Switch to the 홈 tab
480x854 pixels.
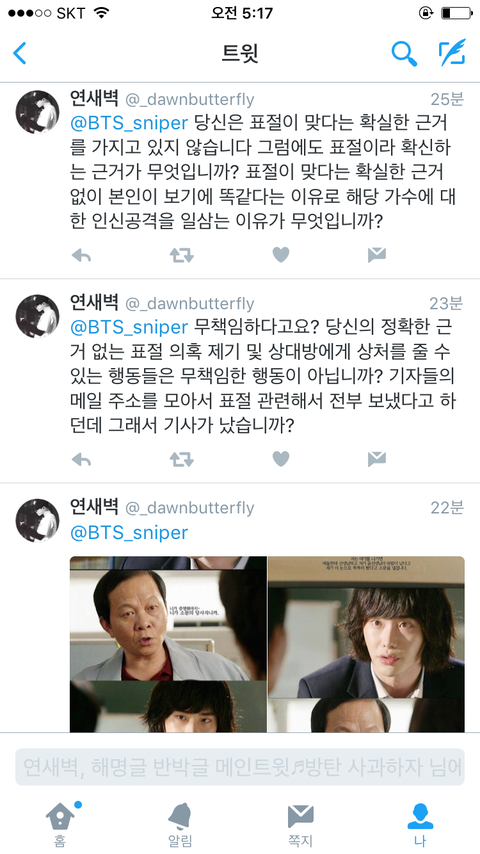pos(61,823)
